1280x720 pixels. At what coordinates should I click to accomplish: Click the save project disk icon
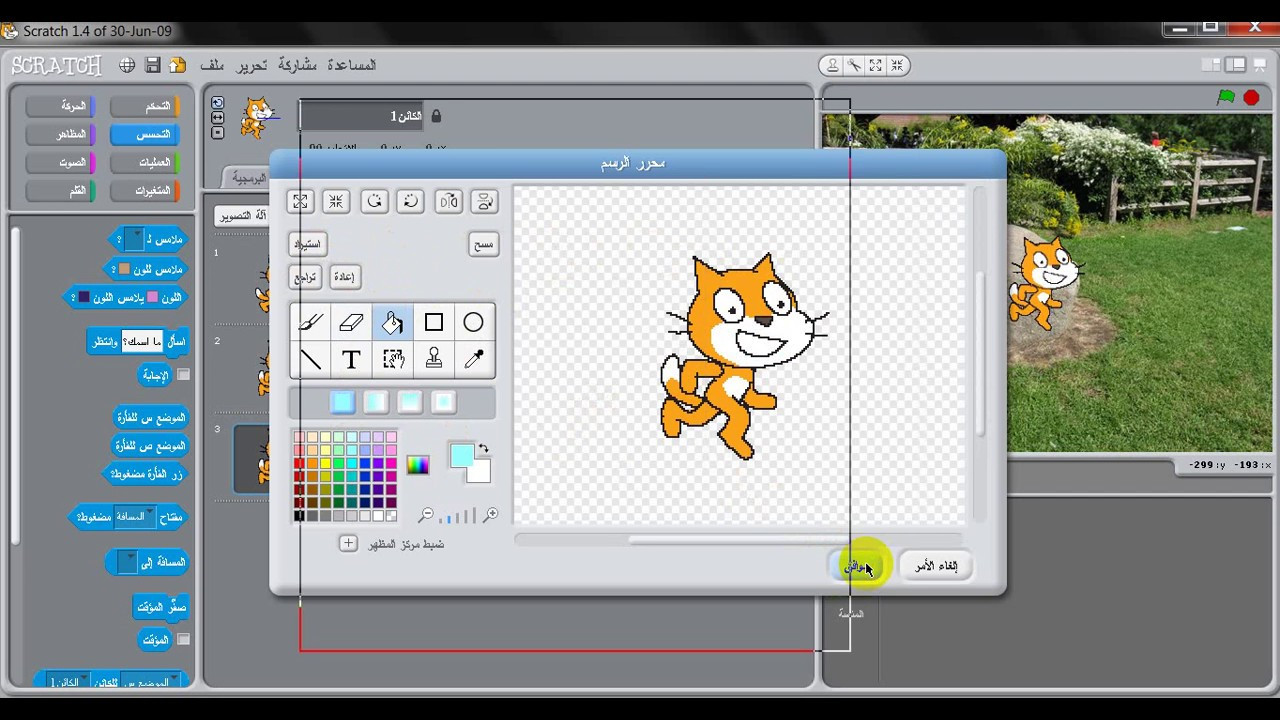pos(153,65)
